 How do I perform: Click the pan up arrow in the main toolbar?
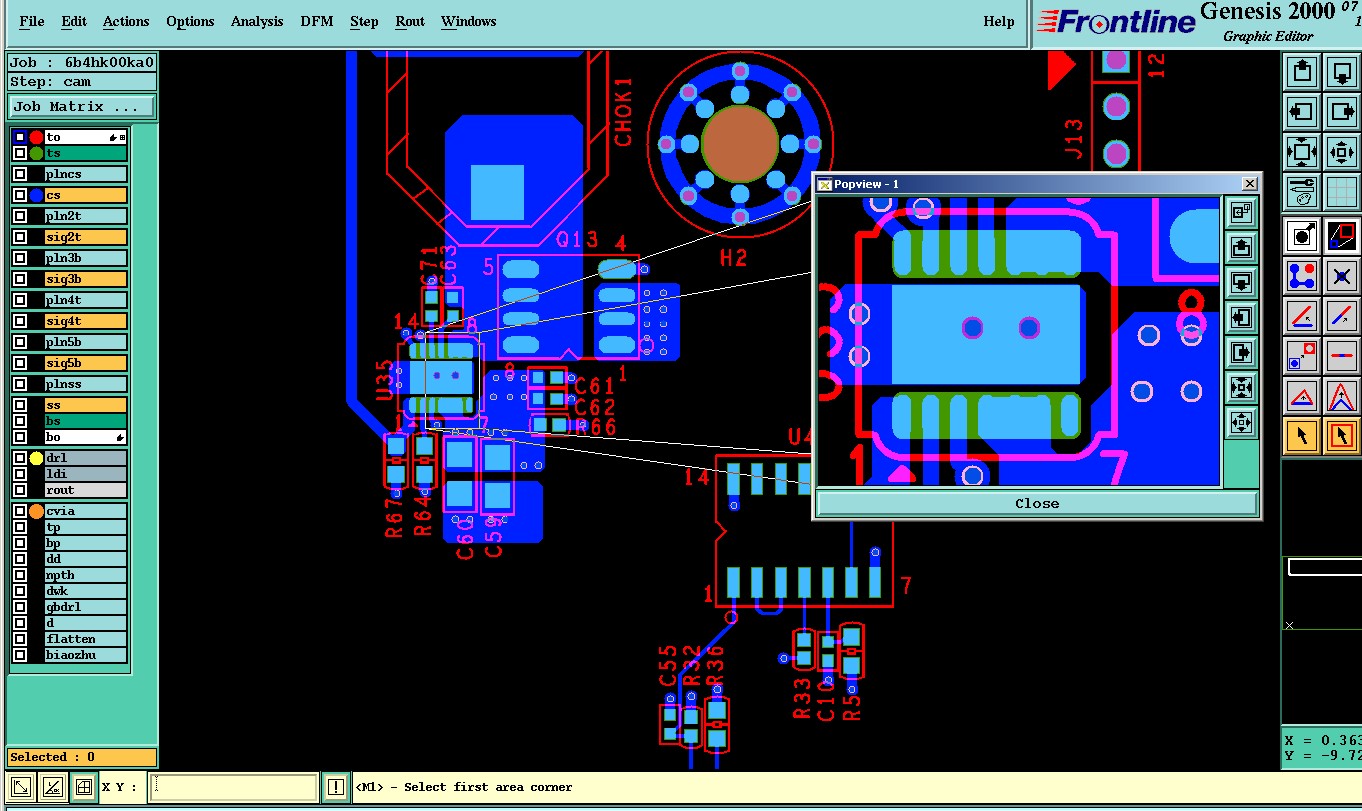1302,72
